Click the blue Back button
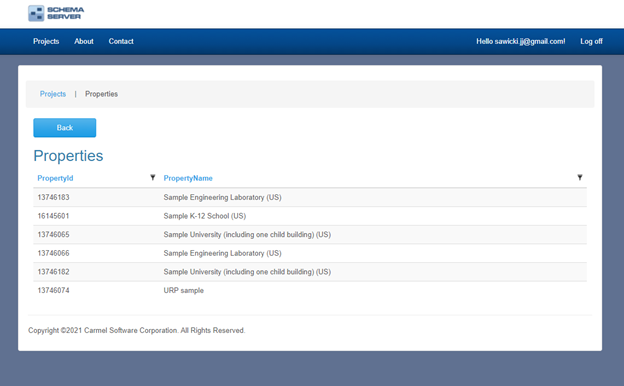 tap(64, 128)
